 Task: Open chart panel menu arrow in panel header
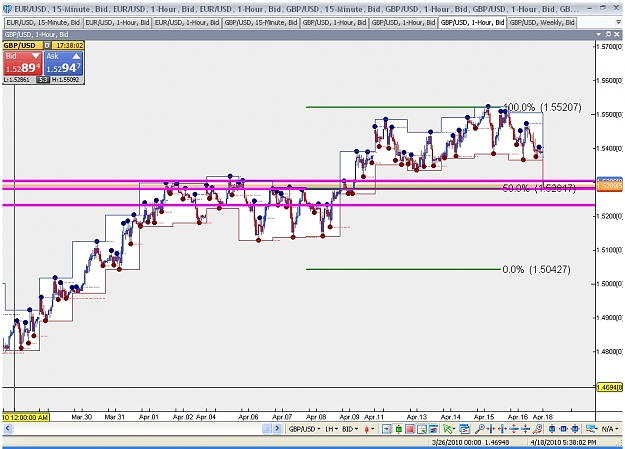tap(599, 35)
